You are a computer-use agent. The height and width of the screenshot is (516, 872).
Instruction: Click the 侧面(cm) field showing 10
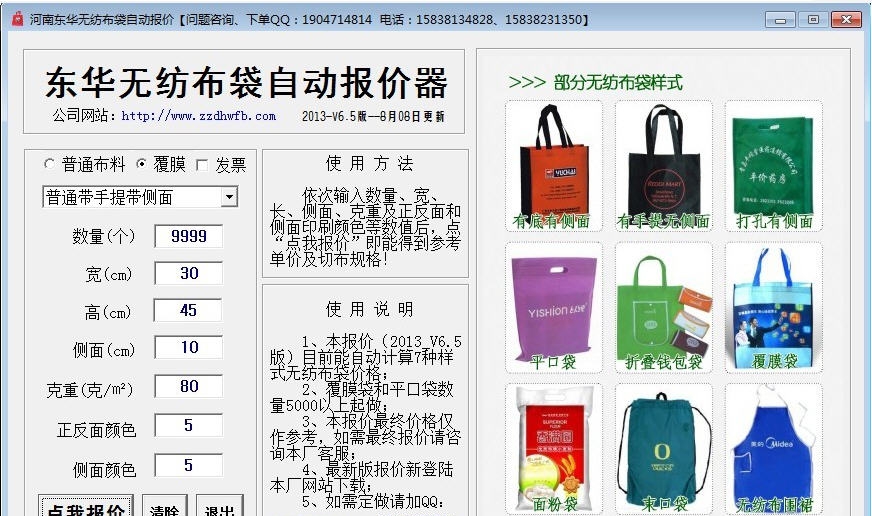tap(189, 348)
